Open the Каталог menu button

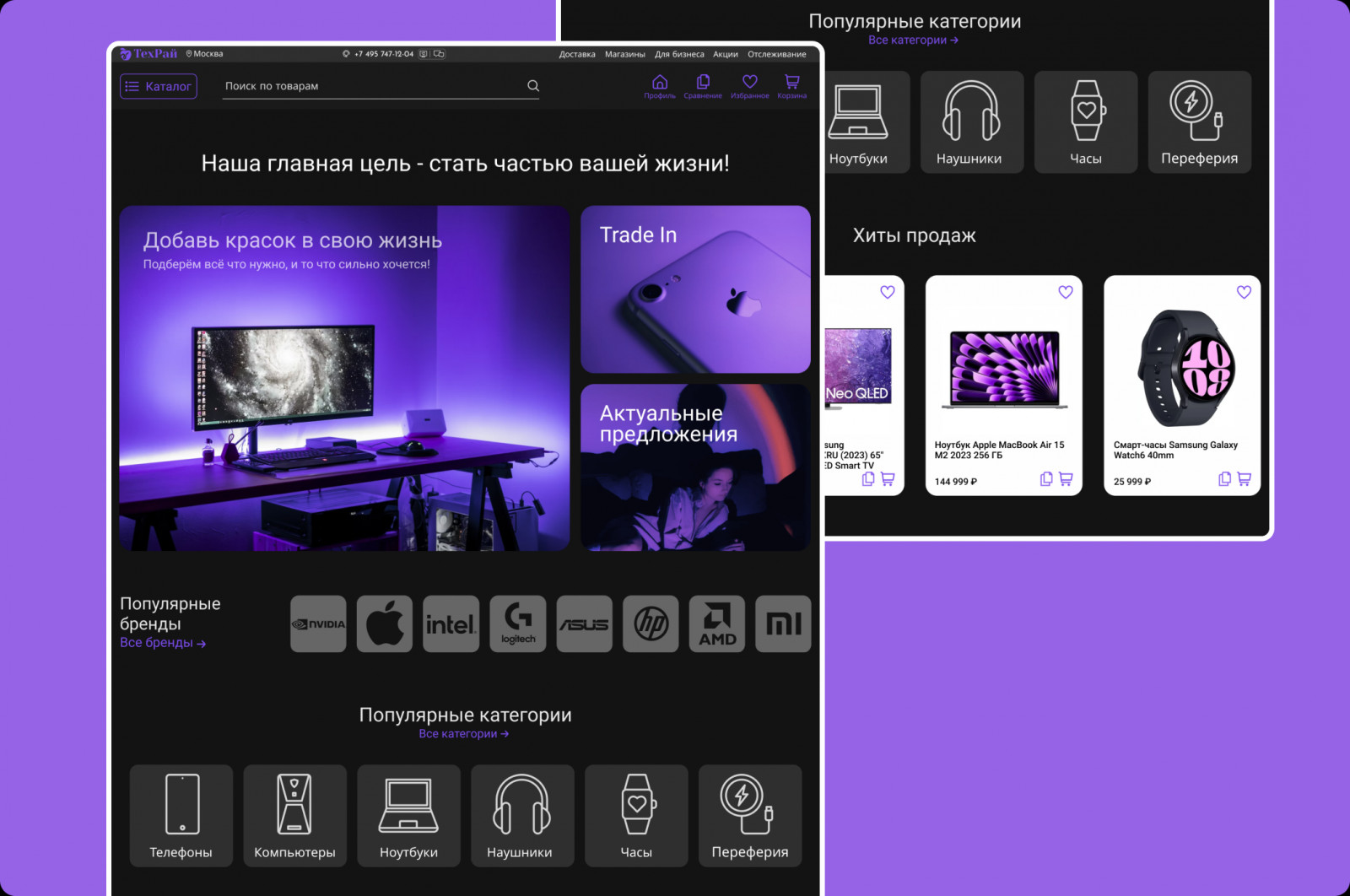[x=159, y=86]
